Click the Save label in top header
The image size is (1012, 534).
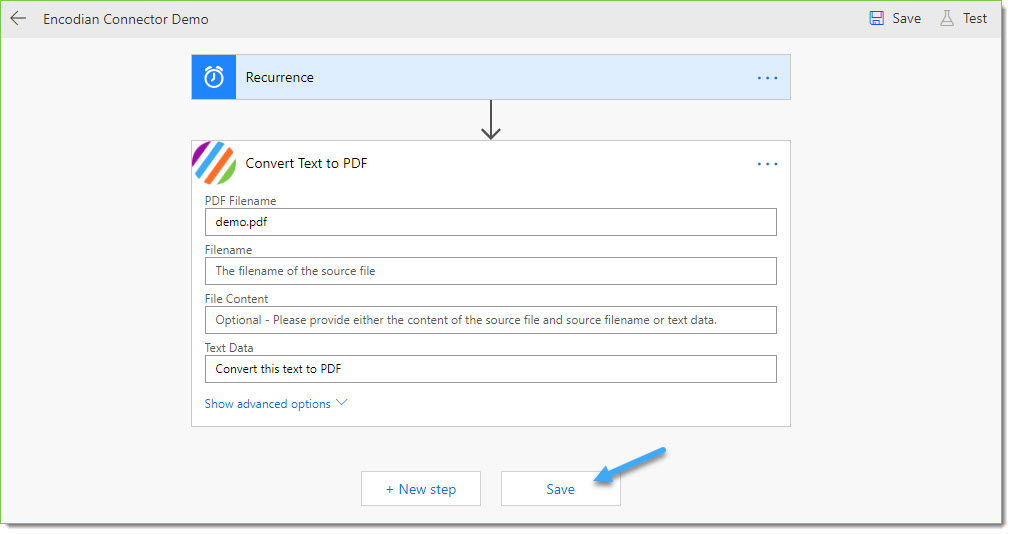906,18
